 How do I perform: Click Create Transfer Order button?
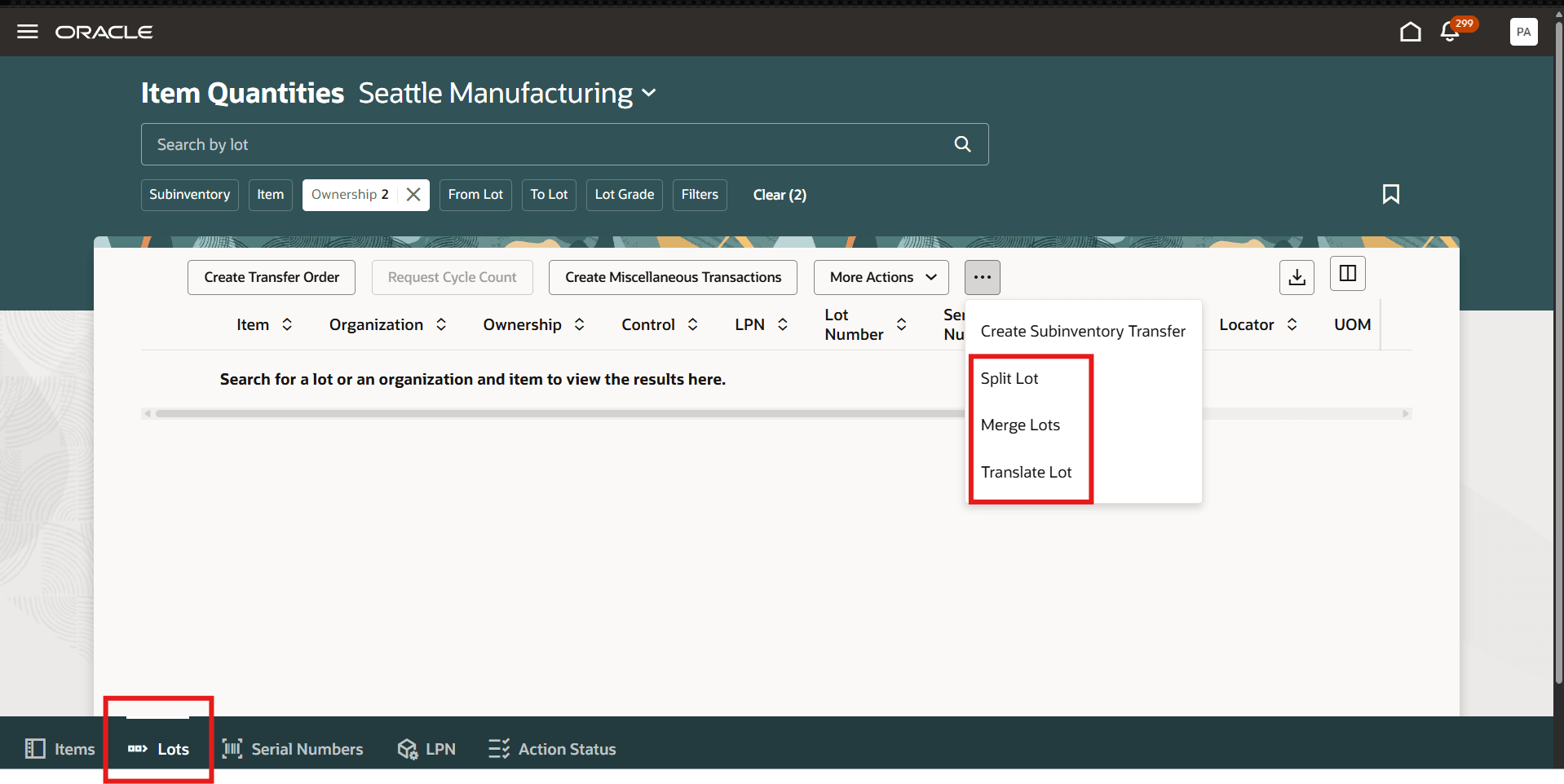pos(272,277)
